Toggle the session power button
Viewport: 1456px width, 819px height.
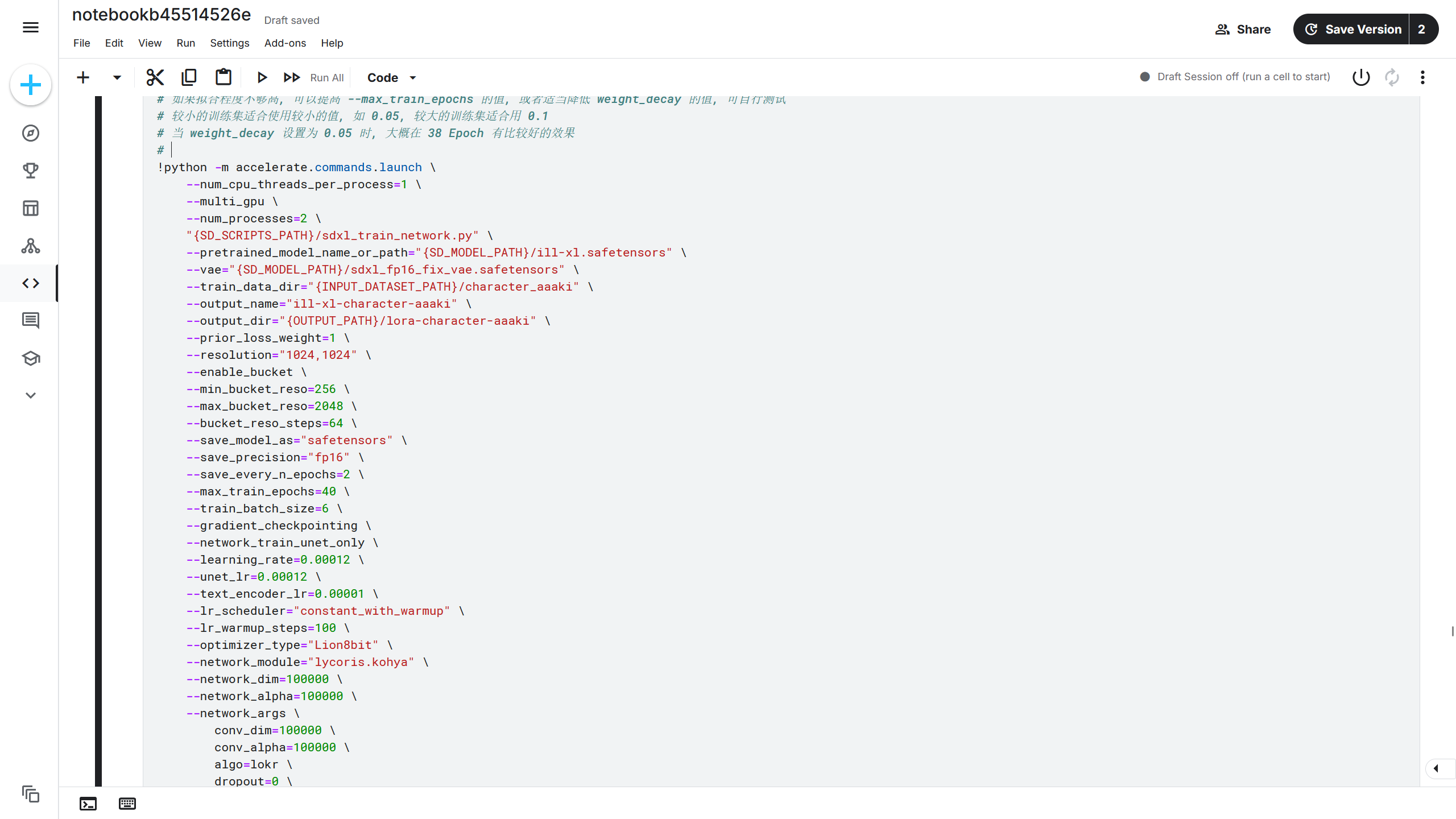[x=1361, y=77]
